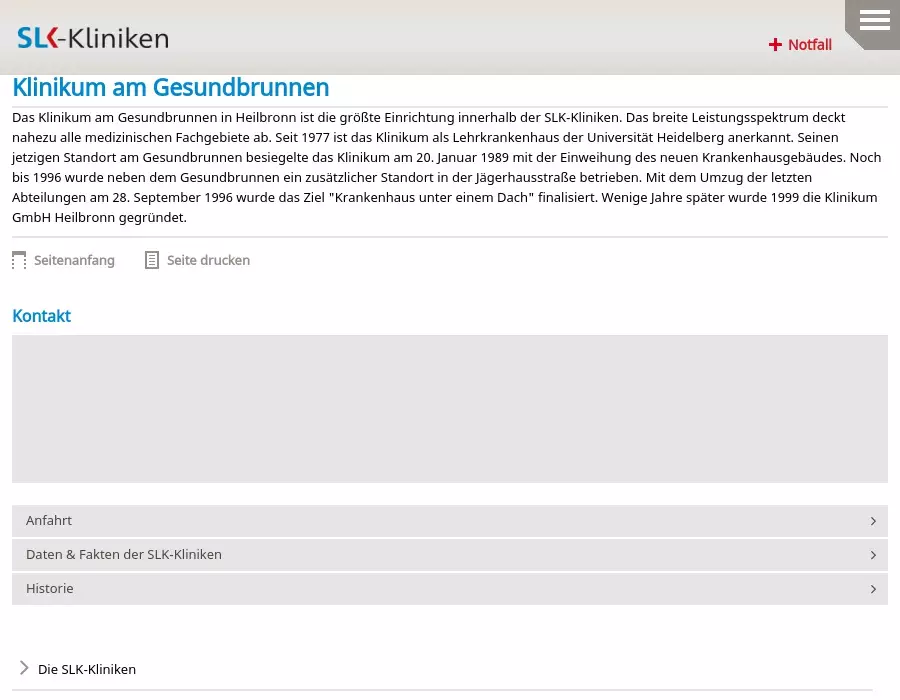Open the hamburger menu icon

click(x=874, y=20)
